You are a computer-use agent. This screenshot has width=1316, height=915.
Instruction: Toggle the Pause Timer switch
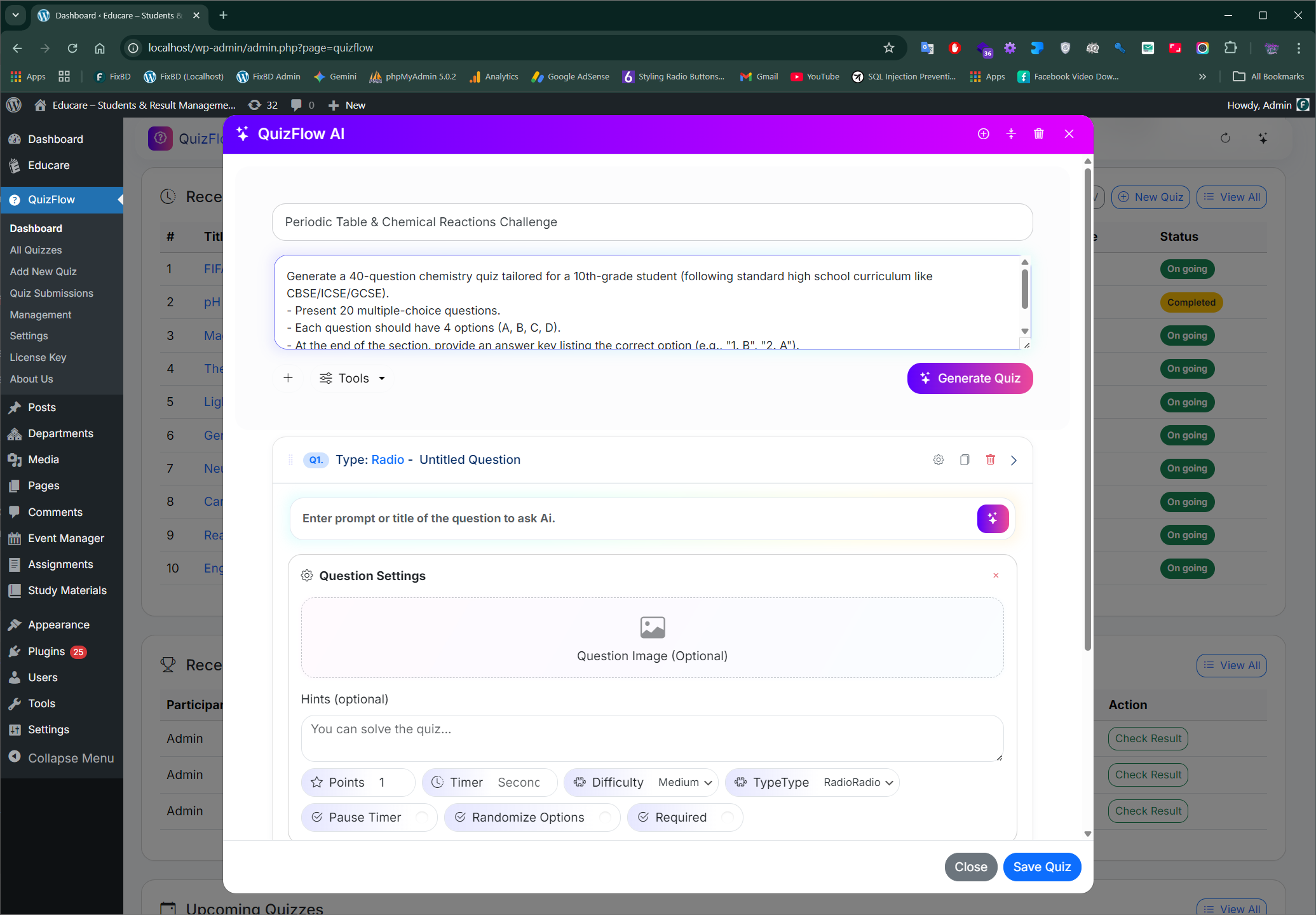coord(421,818)
